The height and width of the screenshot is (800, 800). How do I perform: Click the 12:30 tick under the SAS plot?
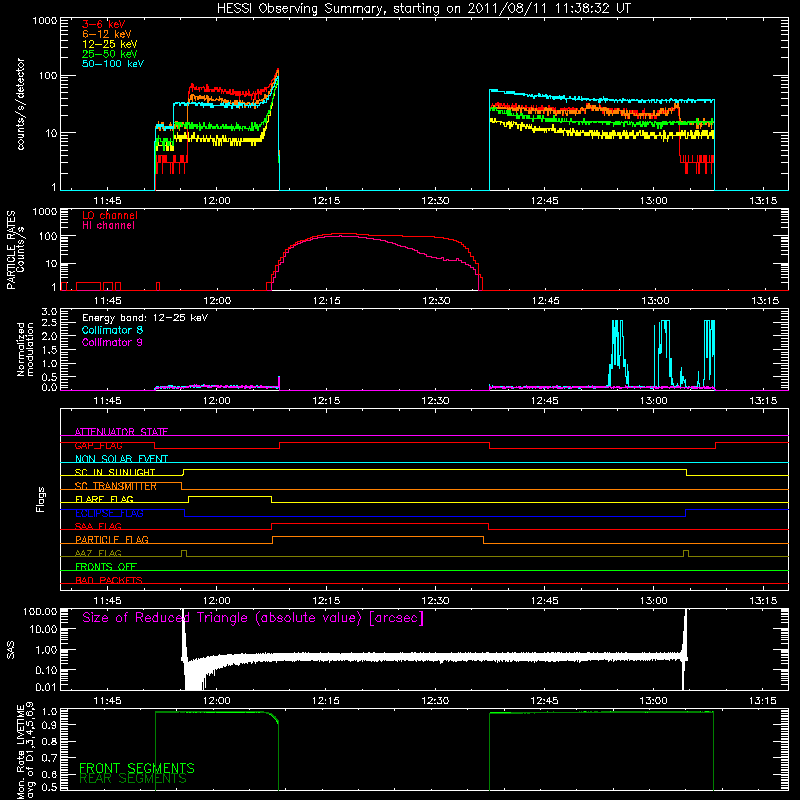point(435,701)
